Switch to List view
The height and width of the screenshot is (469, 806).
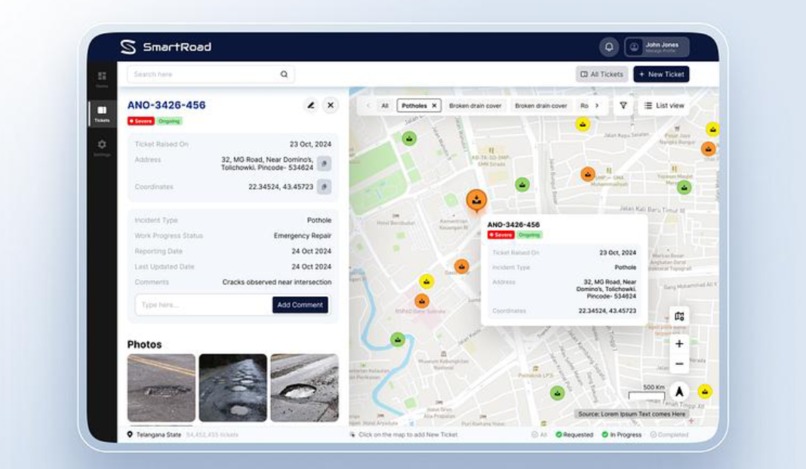point(664,105)
